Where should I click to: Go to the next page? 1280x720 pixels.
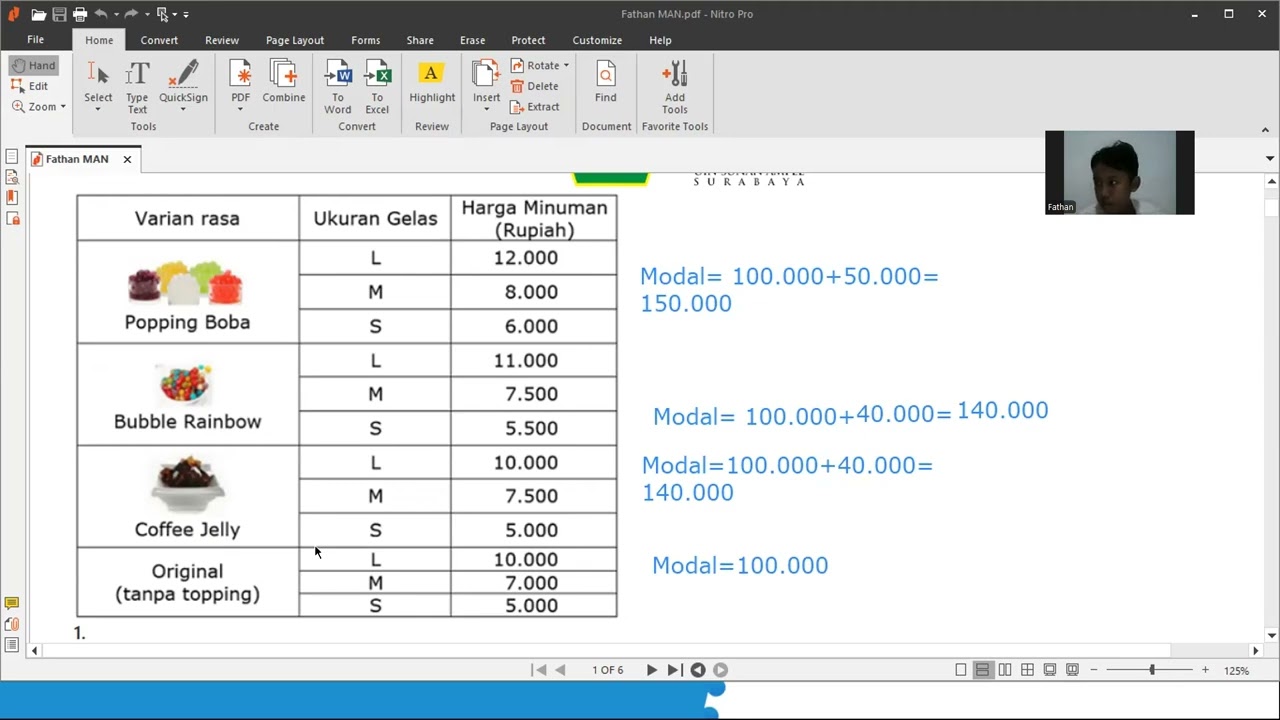[x=652, y=670]
